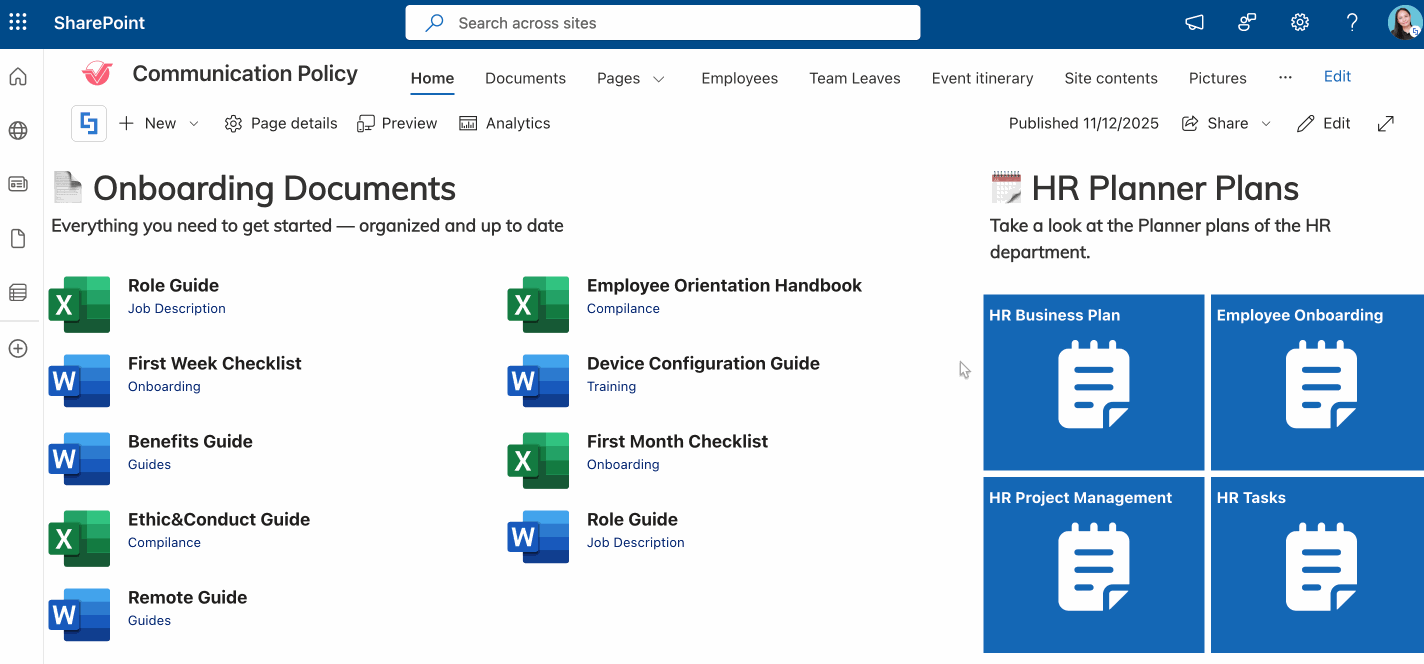The height and width of the screenshot is (664, 1424).
Task: Open the user profile avatar
Action: point(1404,22)
